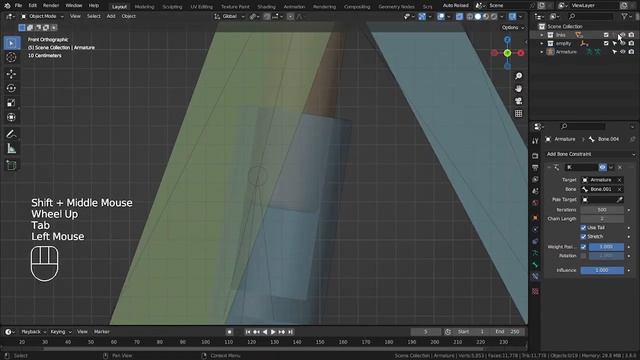Clear the Bone.001 subtarget field
Screen dimensions: 640x360
619,189
